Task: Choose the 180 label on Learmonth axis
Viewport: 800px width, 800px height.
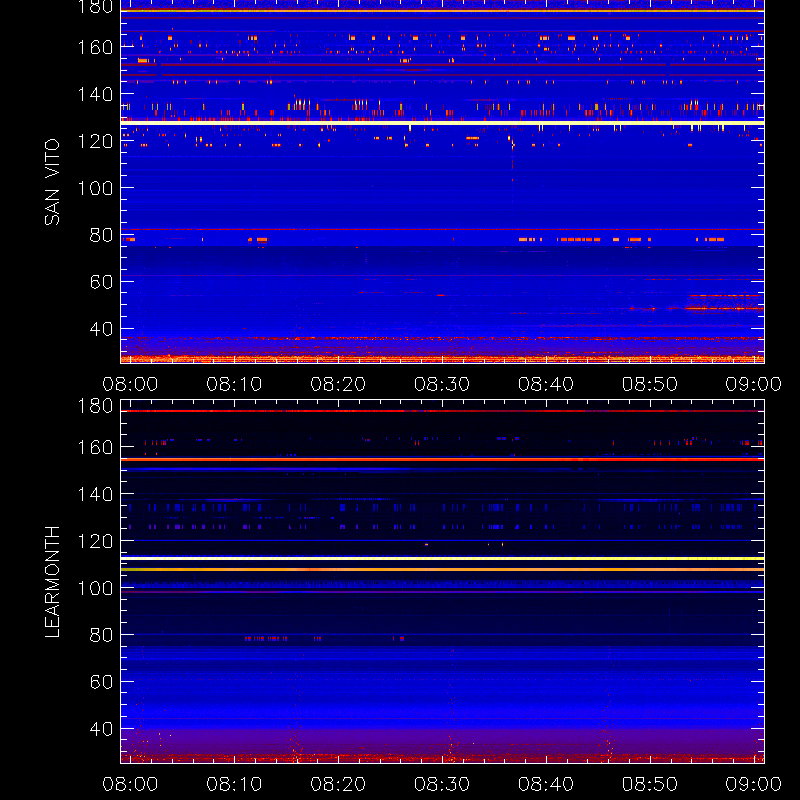Action: (95, 406)
